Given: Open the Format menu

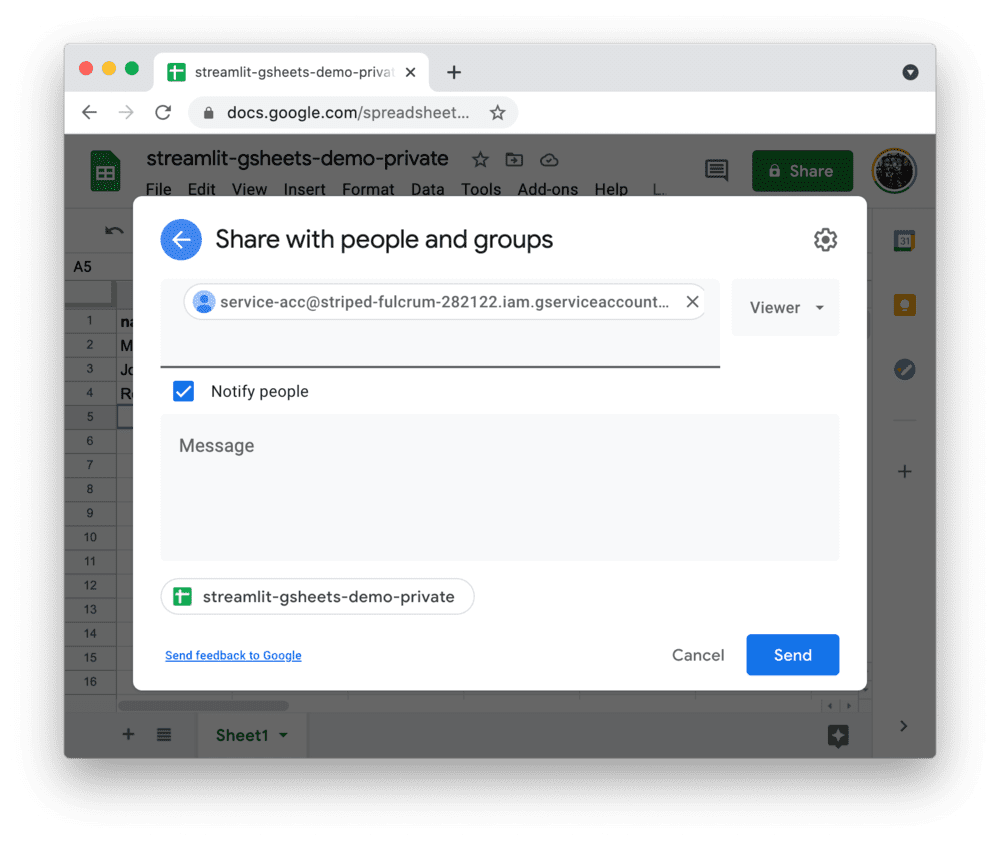Looking at the screenshot, I should (x=368, y=189).
